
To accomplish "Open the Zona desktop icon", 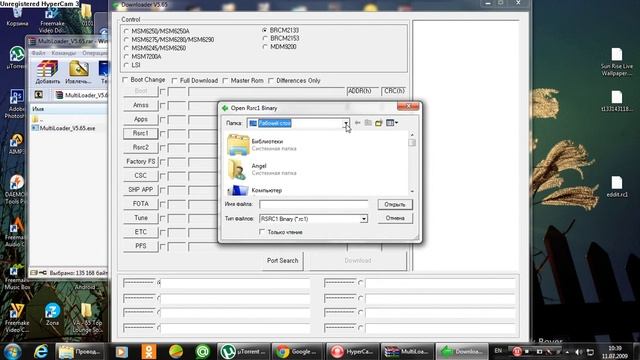I will [x=52, y=314].
